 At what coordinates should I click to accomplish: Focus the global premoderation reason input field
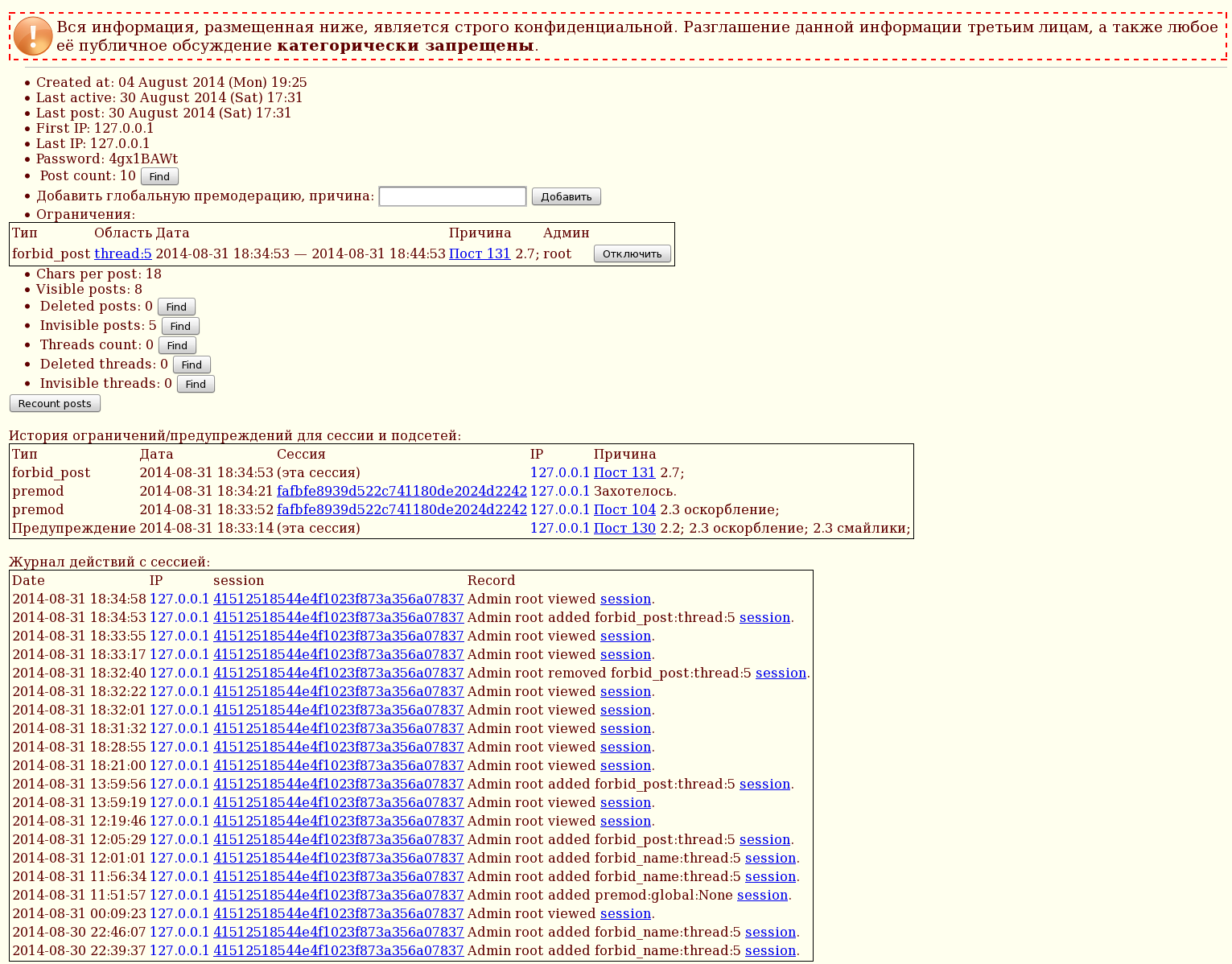pyautogui.click(x=452, y=196)
